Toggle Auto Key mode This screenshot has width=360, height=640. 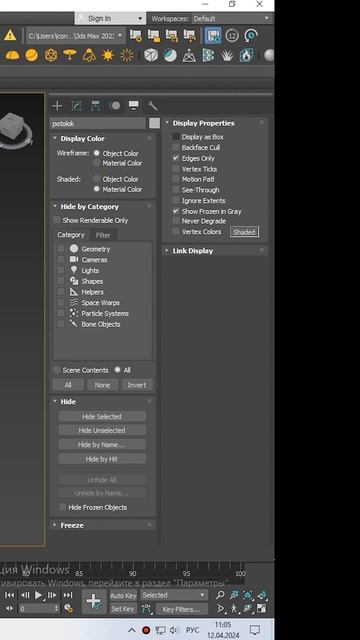tap(123, 596)
